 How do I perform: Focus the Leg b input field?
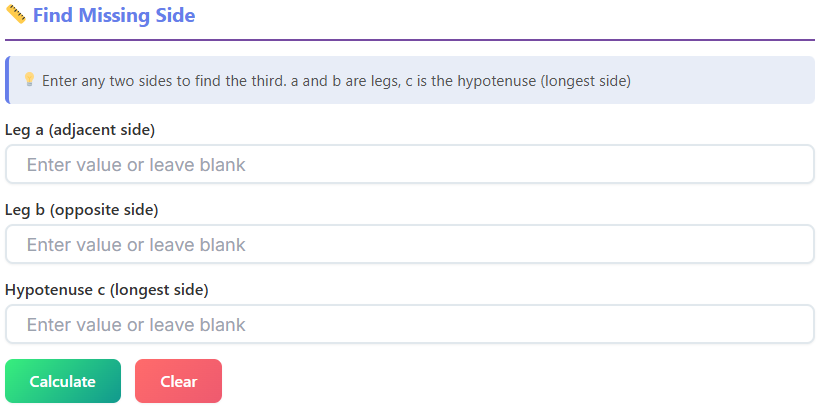coord(410,245)
